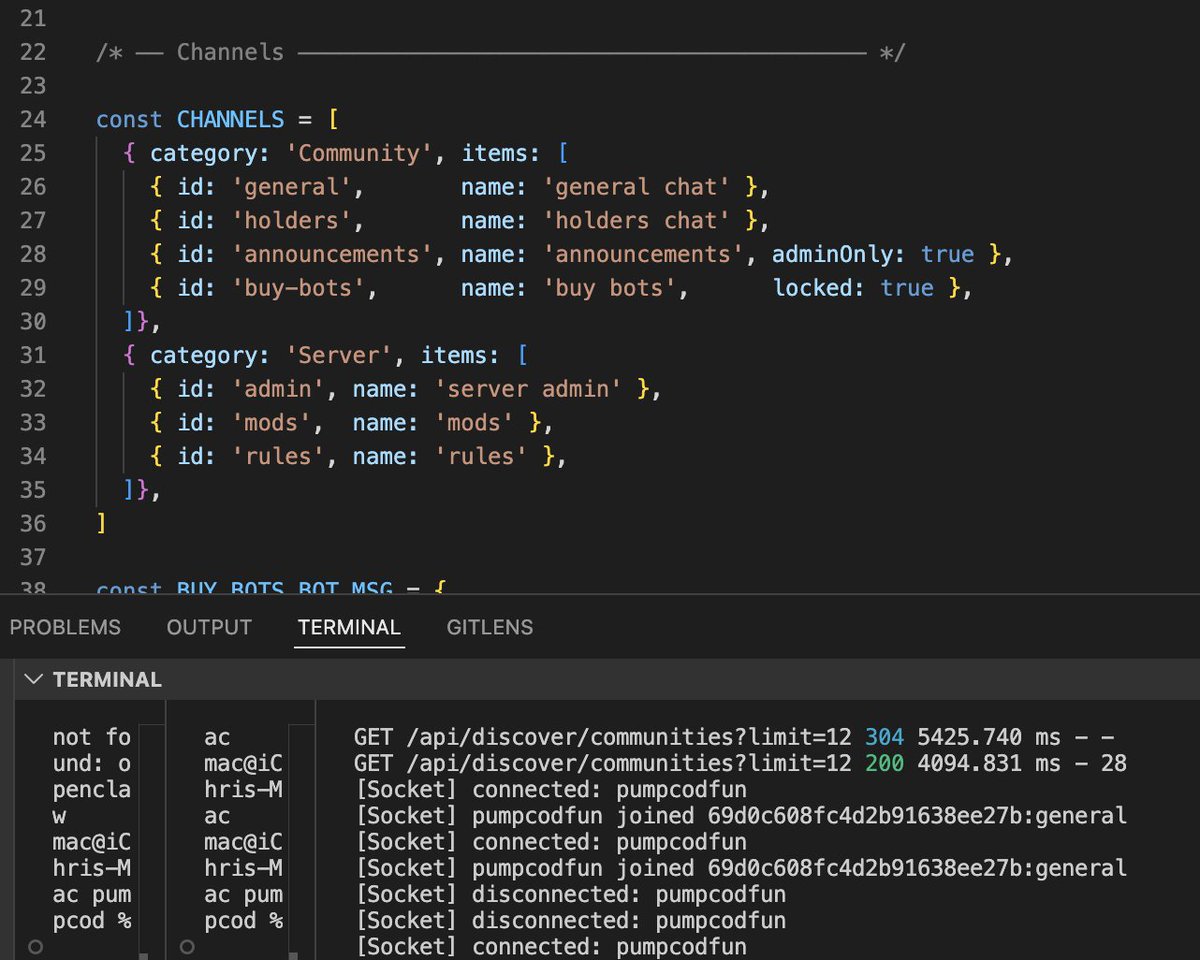The image size is (1200, 960).
Task: Click line number 31 in the gutter
Action: pyautogui.click(x=32, y=355)
